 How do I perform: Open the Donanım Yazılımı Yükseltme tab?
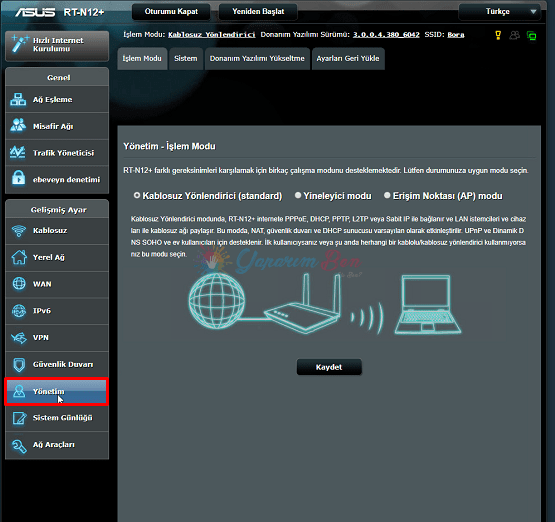click(x=257, y=58)
